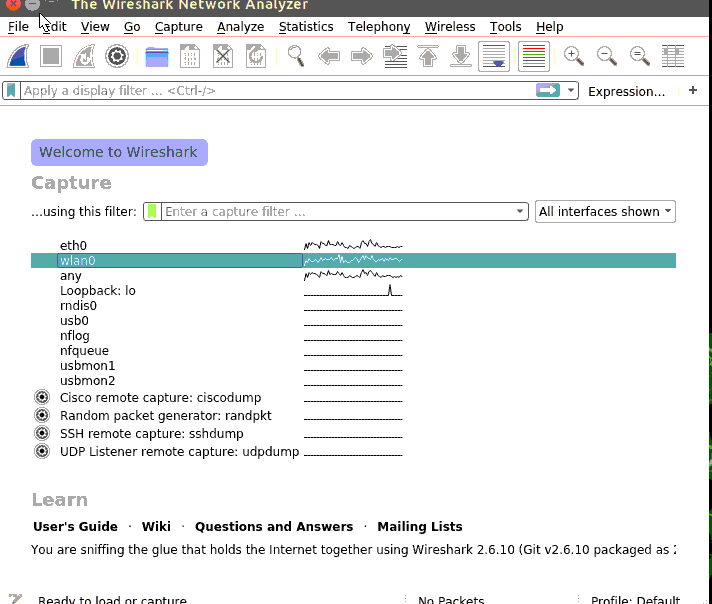Image resolution: width=712 pixels, height=604 pixels.
Task: Open UDP Listener remote capture options icon
Action: [42, 451]
